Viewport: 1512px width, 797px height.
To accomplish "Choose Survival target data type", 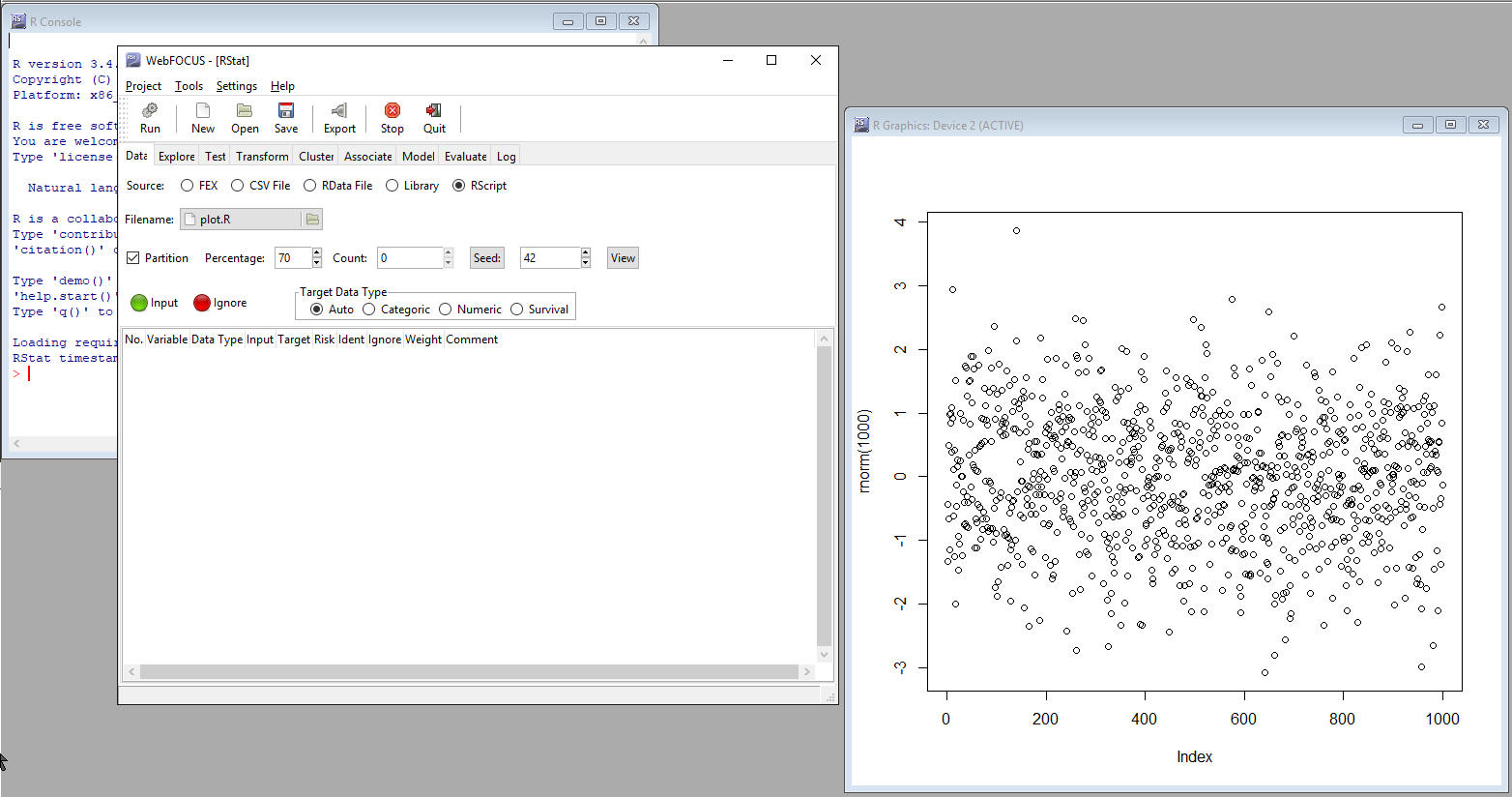I will (x=516, y=310).
